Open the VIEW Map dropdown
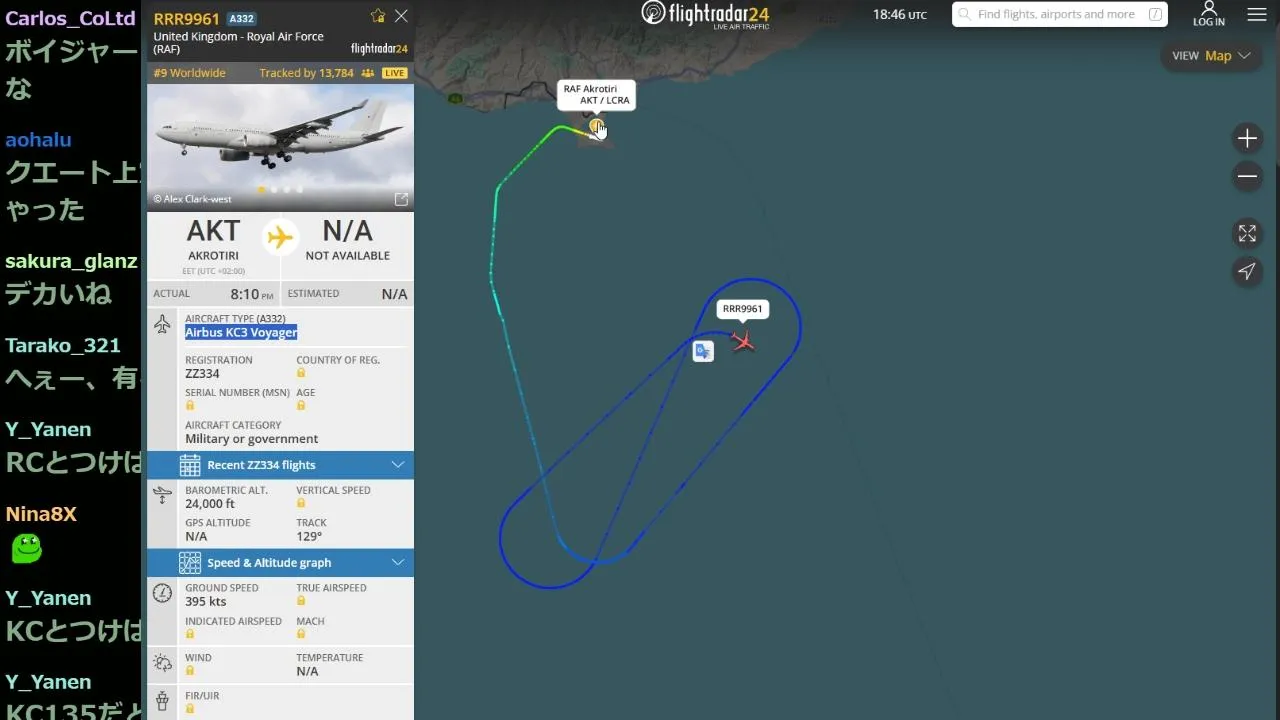 [x=1211, y=56]
